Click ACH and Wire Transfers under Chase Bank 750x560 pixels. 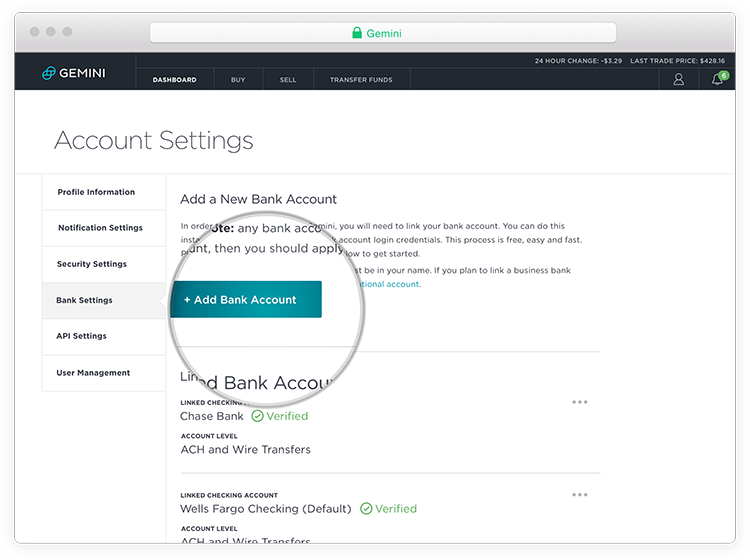tap(245, 450)
